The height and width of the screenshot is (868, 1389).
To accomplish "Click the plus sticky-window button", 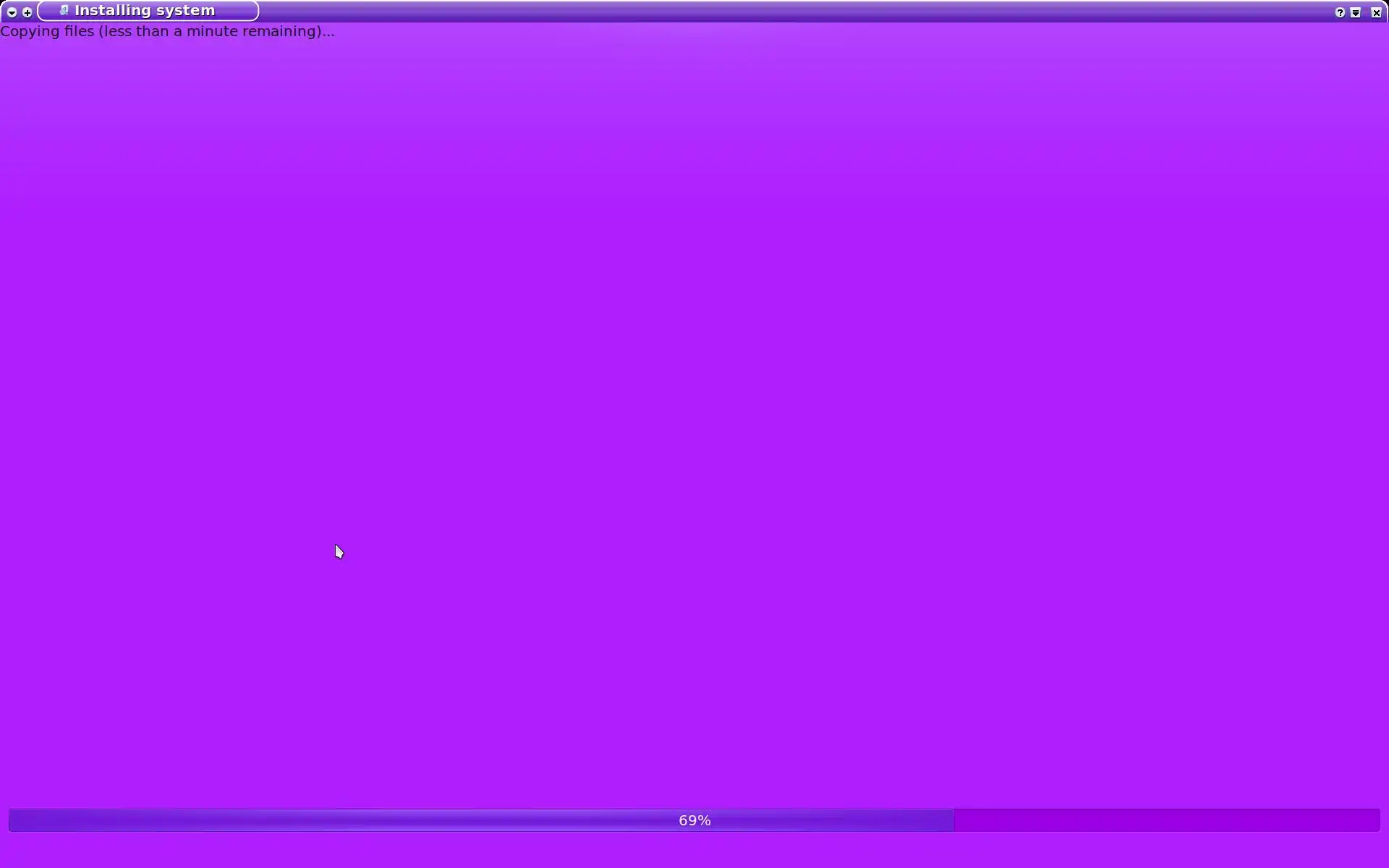I will pyautogui.click(x=27, y=12).
